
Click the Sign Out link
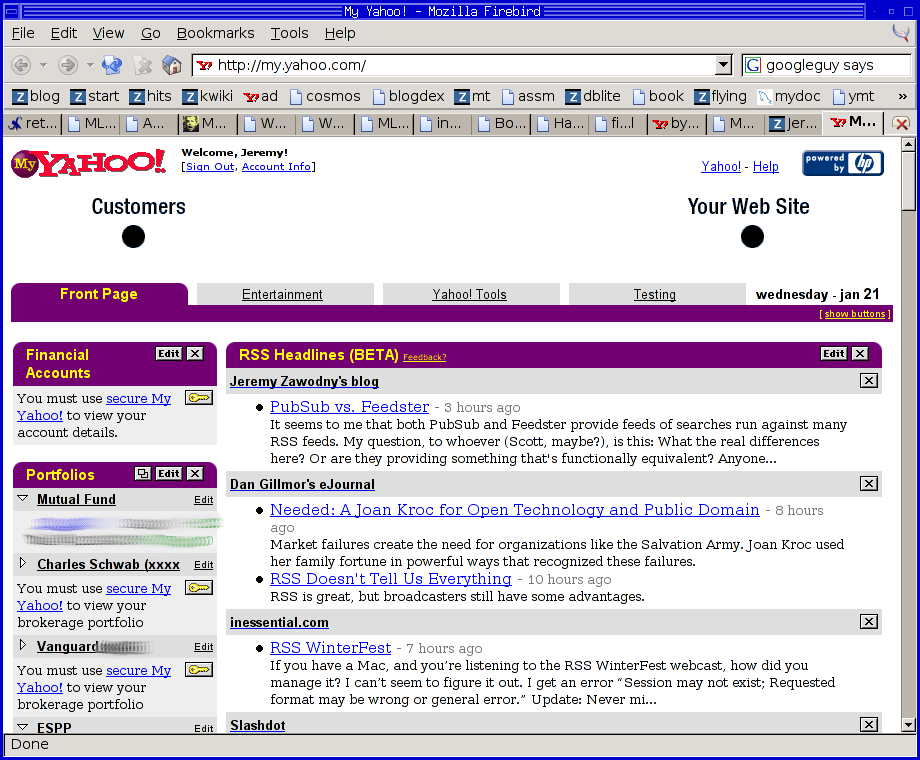[x=210, y=167]
